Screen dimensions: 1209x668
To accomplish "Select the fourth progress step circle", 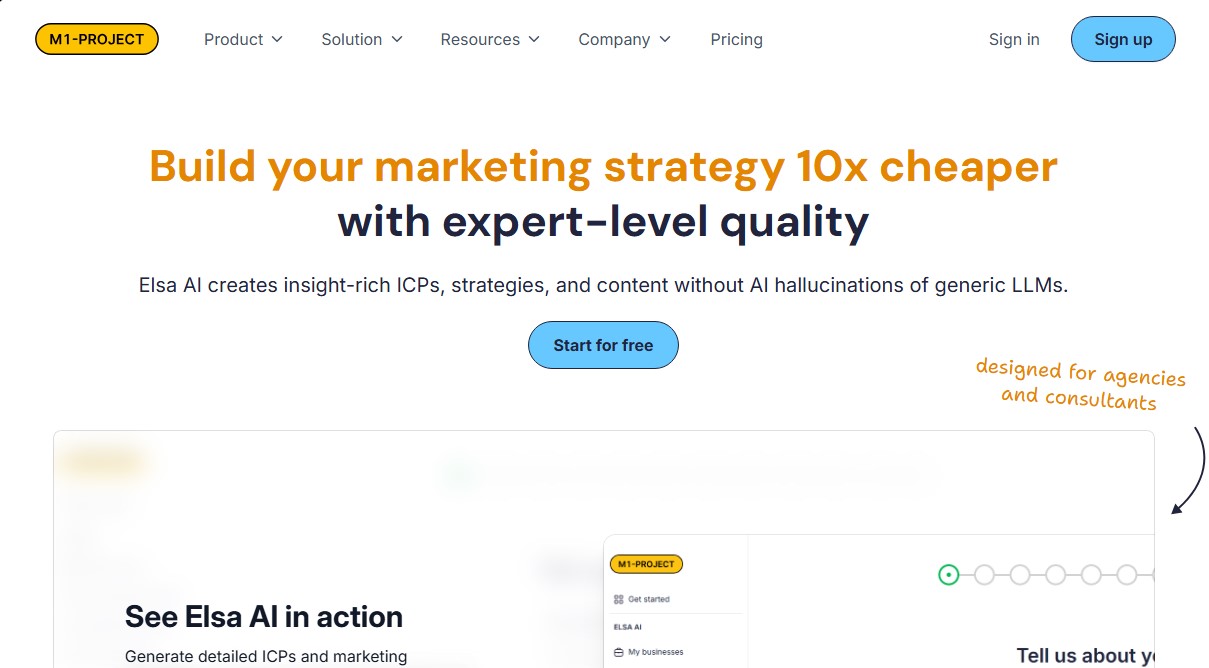I will (x=1055, y=575).
